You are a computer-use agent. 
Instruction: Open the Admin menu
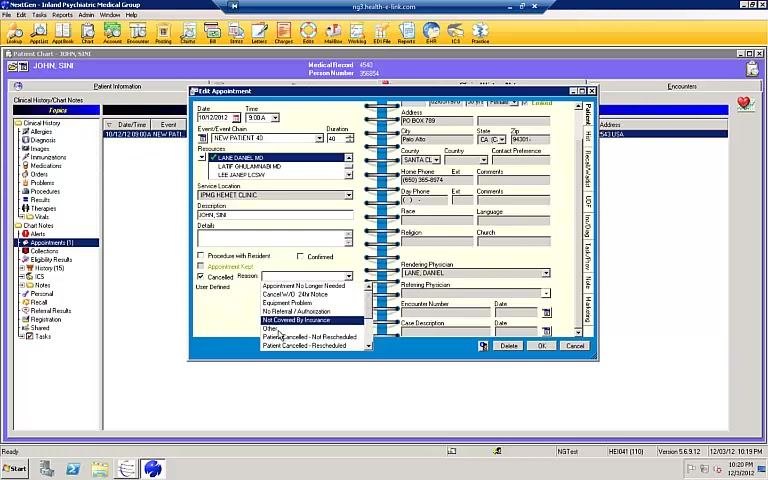tap(86, 15)
